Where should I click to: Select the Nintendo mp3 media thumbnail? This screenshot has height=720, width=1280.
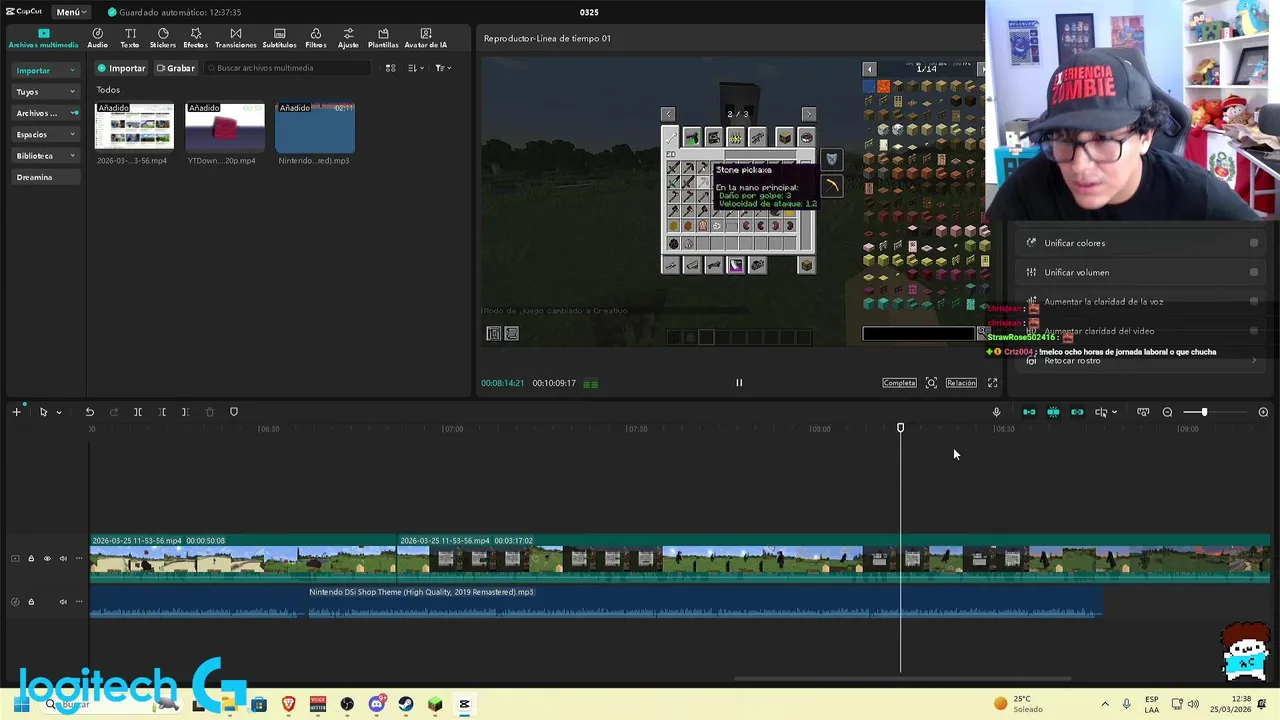click(x=314, y=126)
